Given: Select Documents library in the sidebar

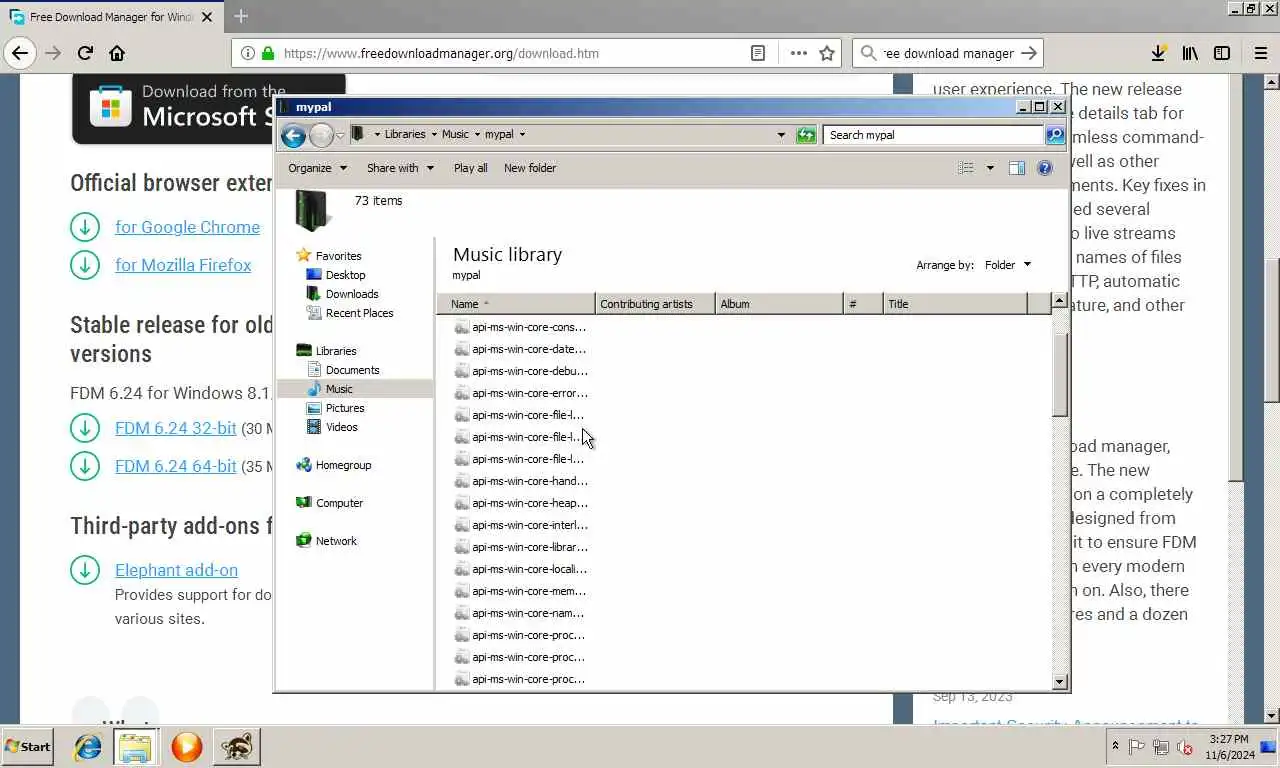Looking at the screenshot, I should [352, 370].
